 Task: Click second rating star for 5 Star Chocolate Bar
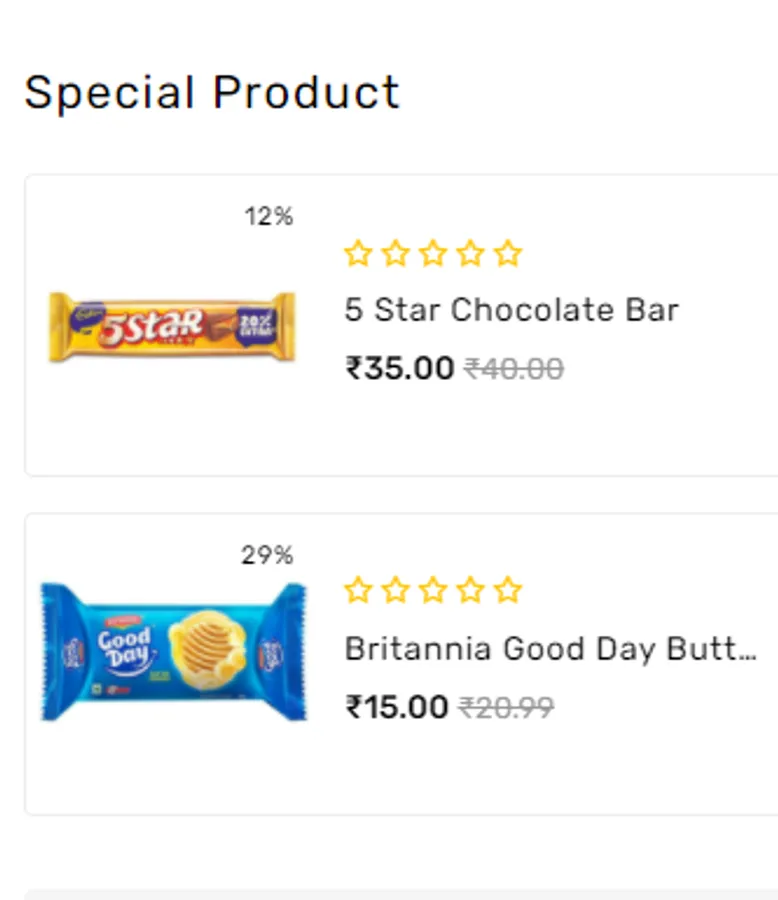pos(395,254)
